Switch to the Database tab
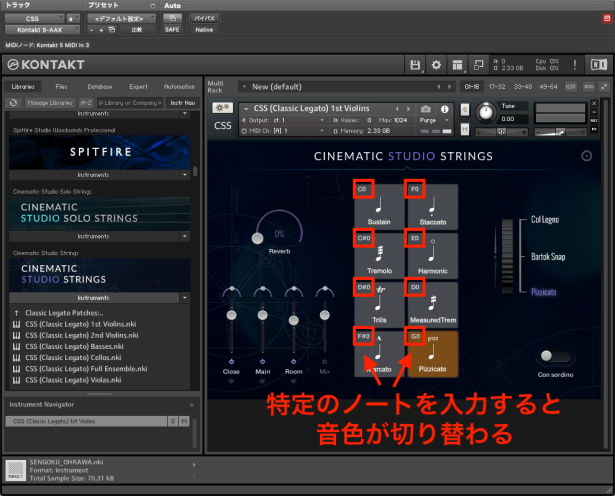The image size is (615, 496). point(100,87)
